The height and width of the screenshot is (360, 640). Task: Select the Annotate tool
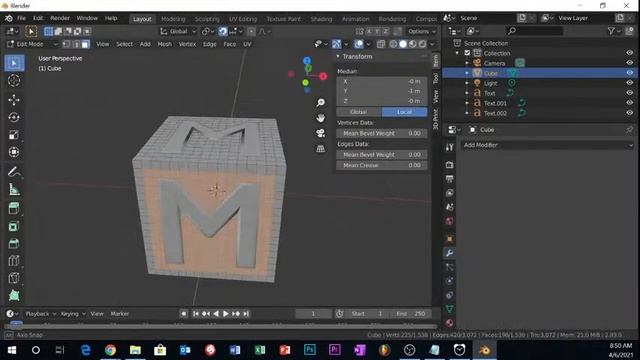(14, 172)
